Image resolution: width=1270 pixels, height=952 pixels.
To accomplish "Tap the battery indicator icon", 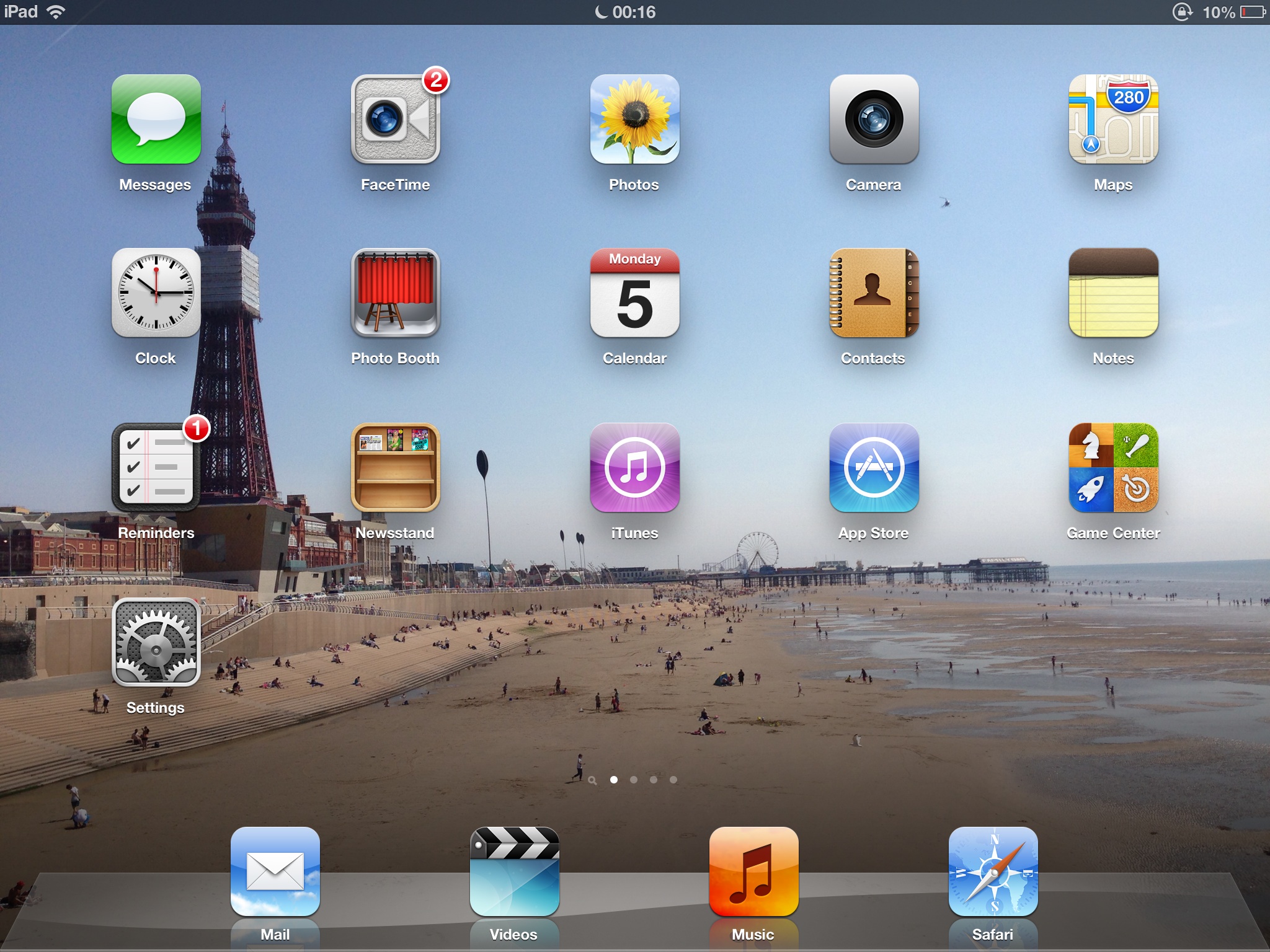I will pyautogui.click(x=1253, y=12).
